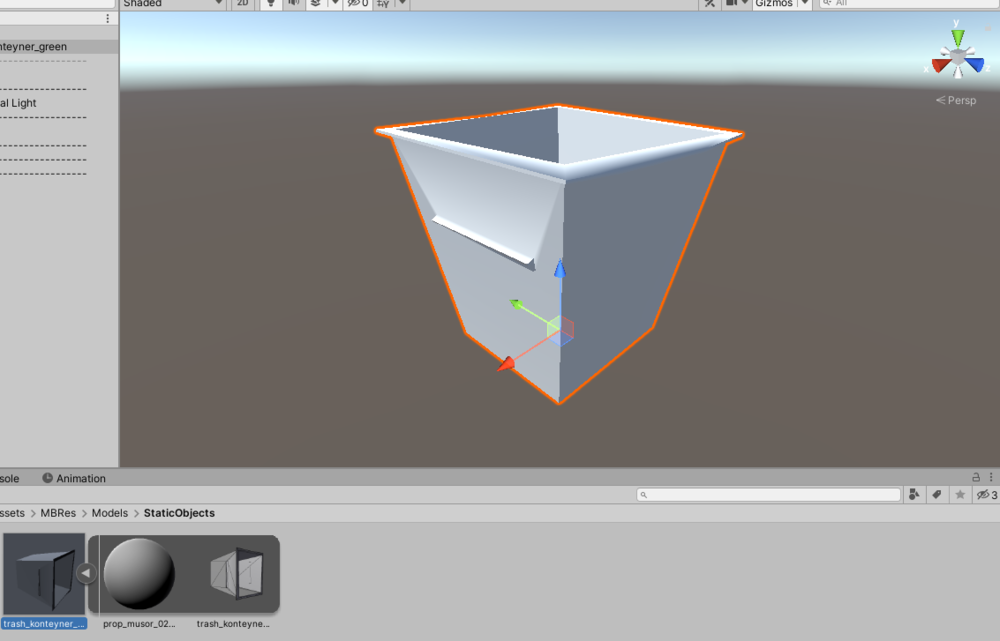Click the prop_musor_02.. asset name label
Screen dimensions: 1000x641
[x=139, y=624]
